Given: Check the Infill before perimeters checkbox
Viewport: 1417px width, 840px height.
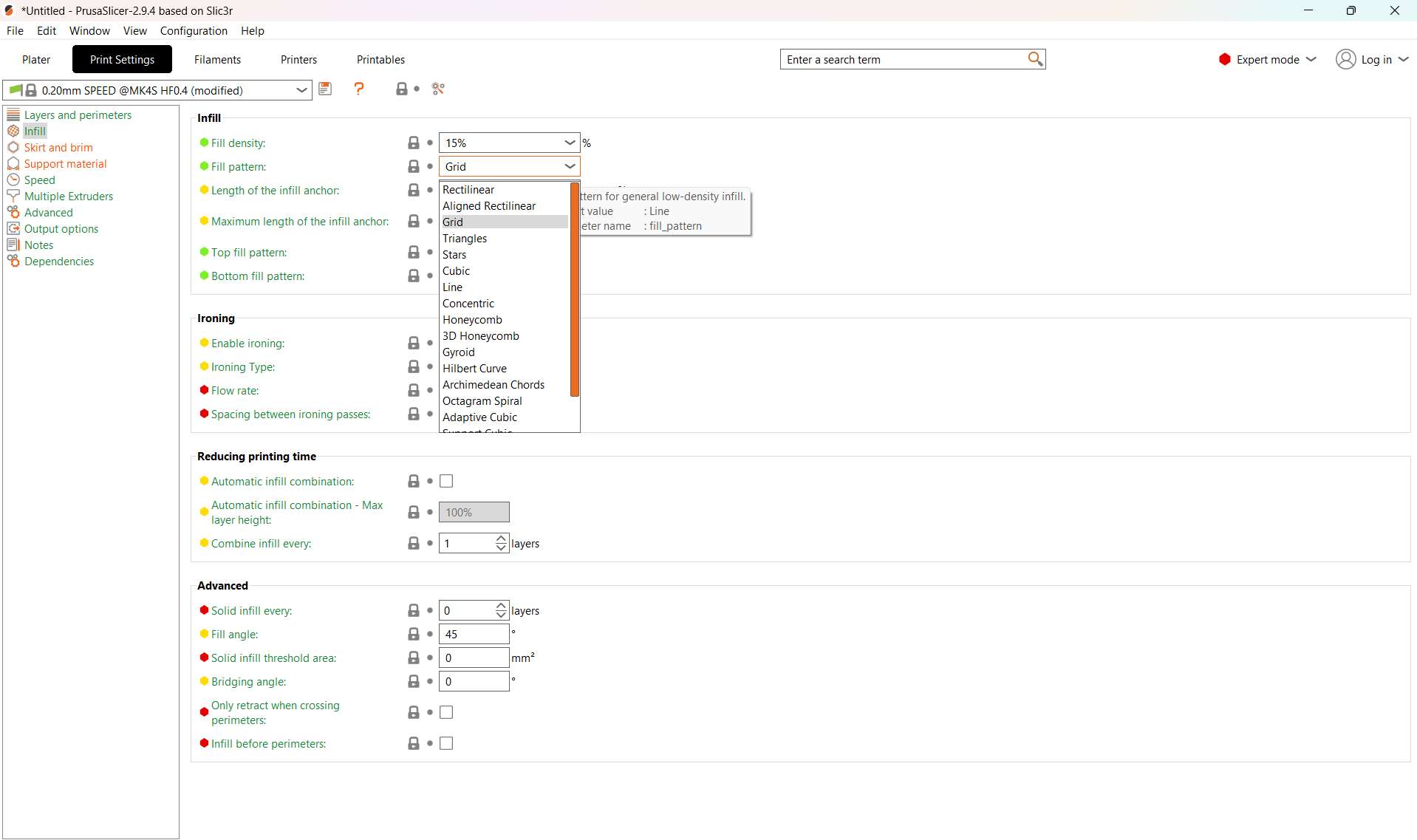Looking at the screenshot, I should [x=446, y=743].
